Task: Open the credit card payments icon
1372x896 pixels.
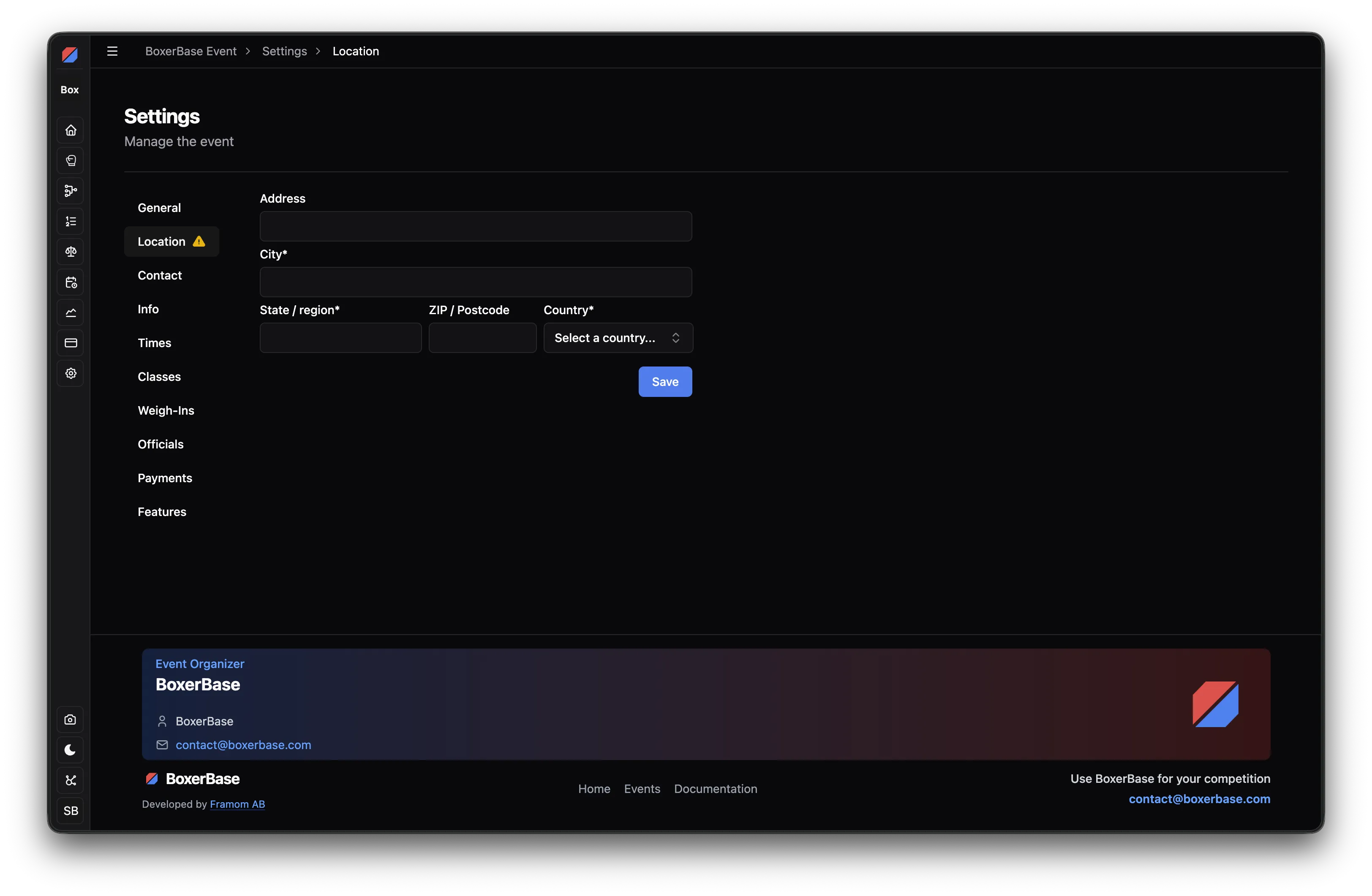Action: pos(70,343)
